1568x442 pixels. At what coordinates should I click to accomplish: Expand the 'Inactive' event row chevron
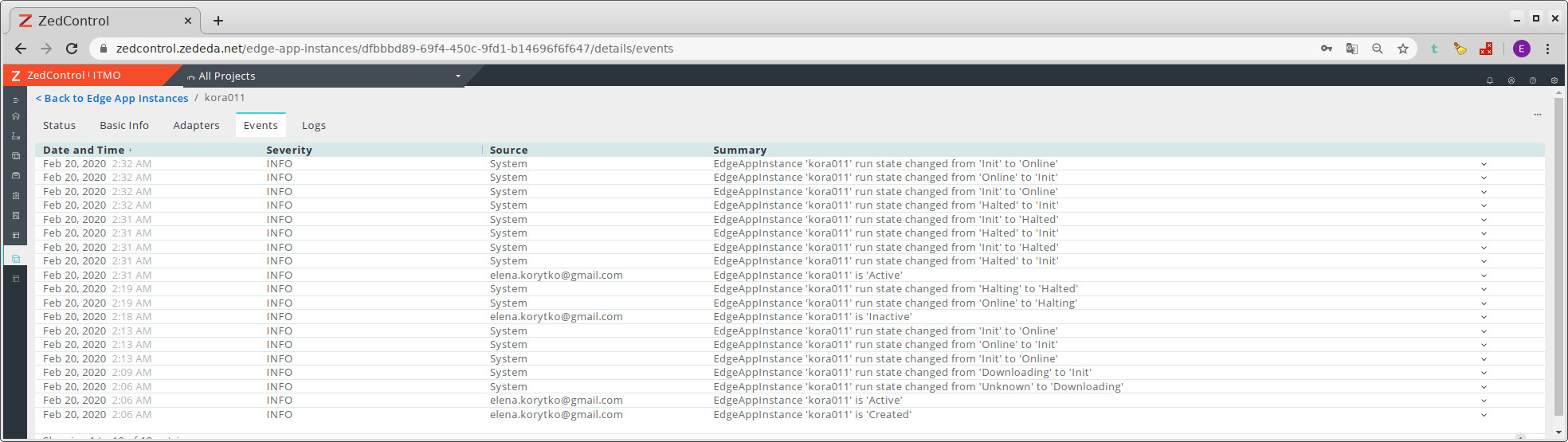coord(1484,317)
